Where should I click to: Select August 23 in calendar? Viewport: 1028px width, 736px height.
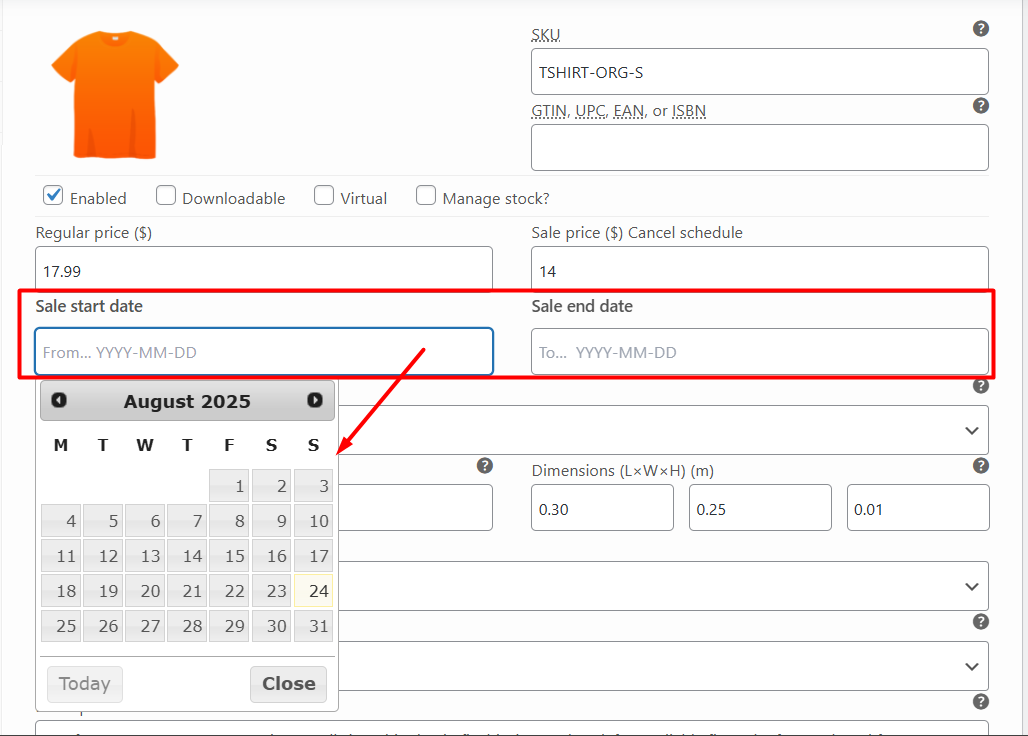[271, 591]
